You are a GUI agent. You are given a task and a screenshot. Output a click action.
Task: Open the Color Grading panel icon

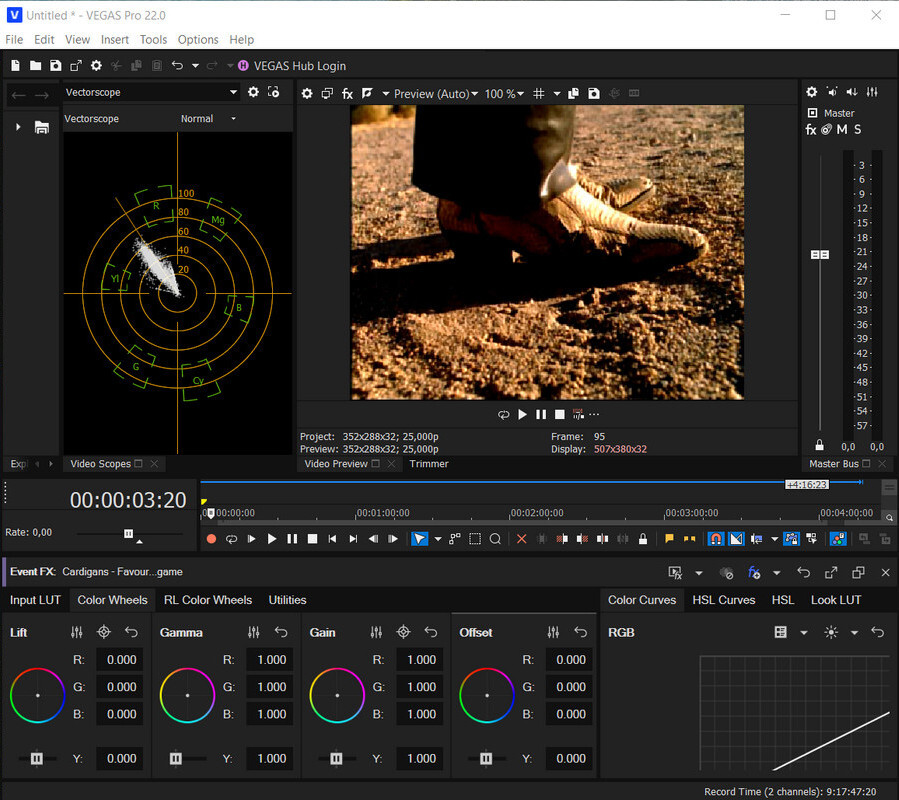click(x=838, y=539)
